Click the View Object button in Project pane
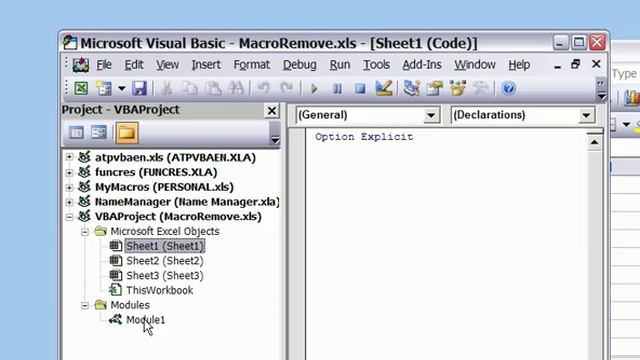 (x=99, y=133)
